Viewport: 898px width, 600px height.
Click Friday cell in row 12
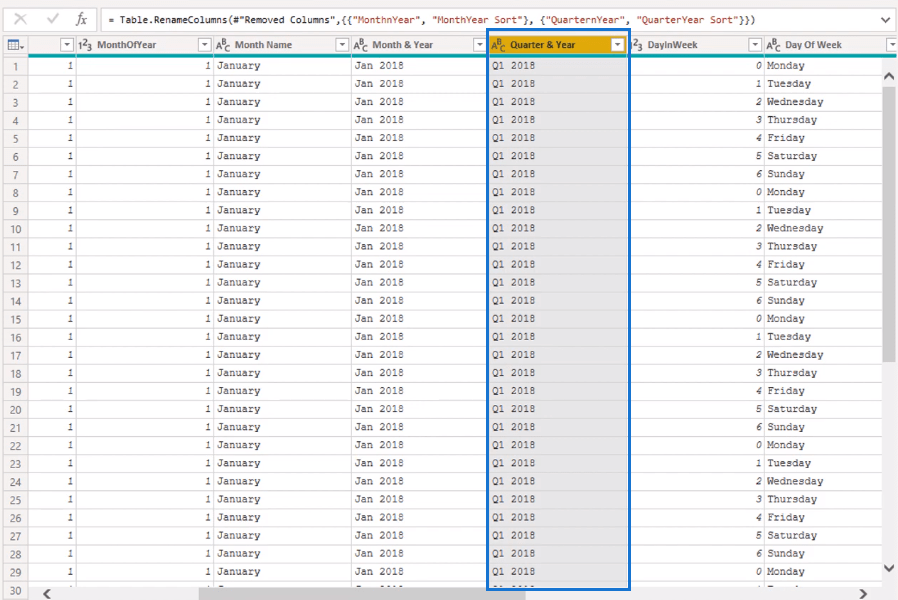823,265
